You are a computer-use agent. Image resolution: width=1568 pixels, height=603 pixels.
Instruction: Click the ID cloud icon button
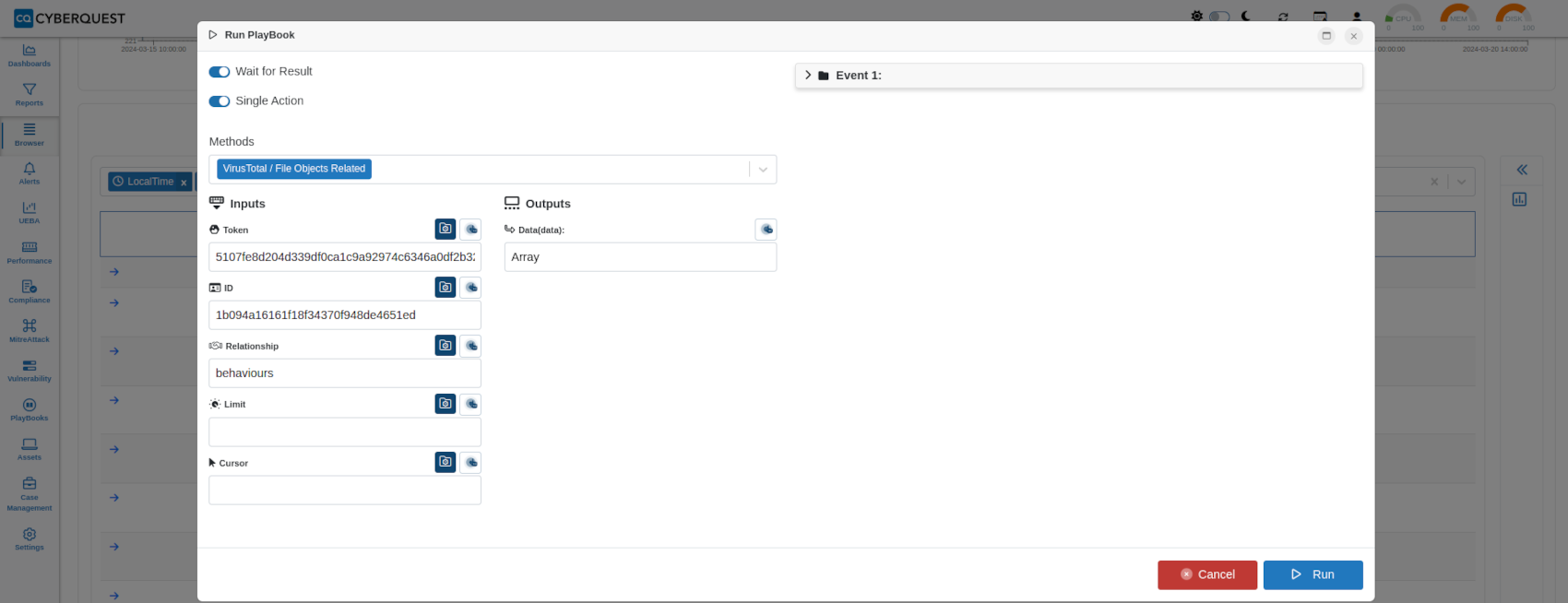pos(470,287)
